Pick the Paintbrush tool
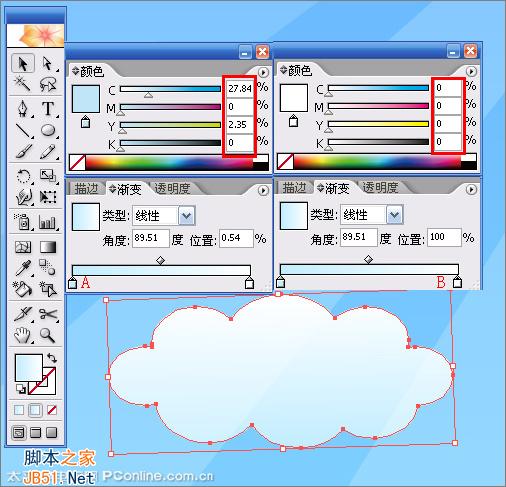Screen dimensions: 506x487 point(23,152)
